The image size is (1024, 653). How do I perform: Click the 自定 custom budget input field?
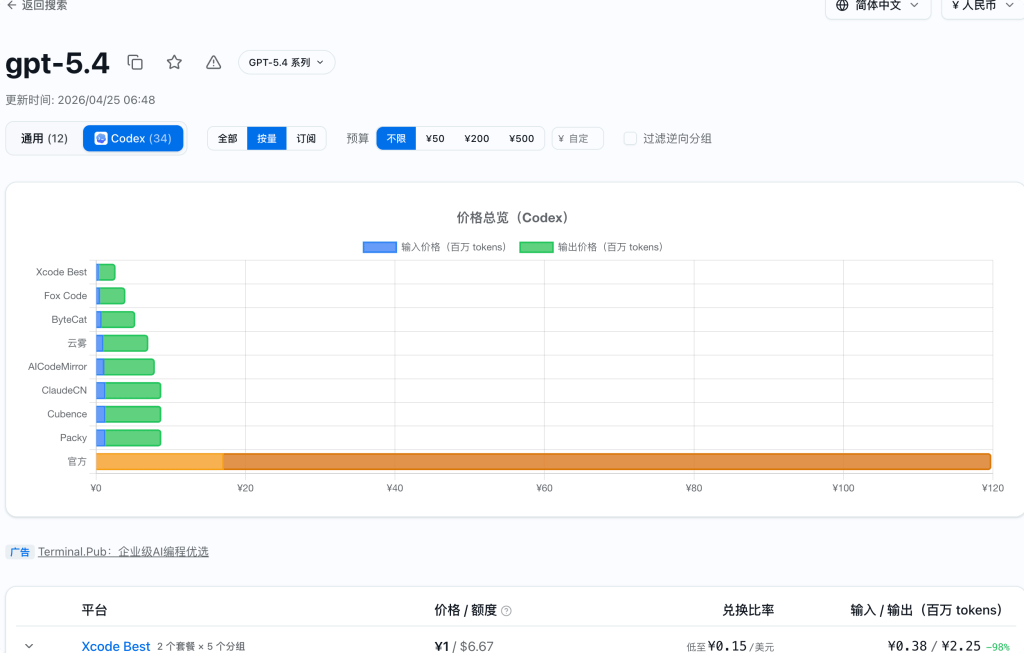pos(578,139)
